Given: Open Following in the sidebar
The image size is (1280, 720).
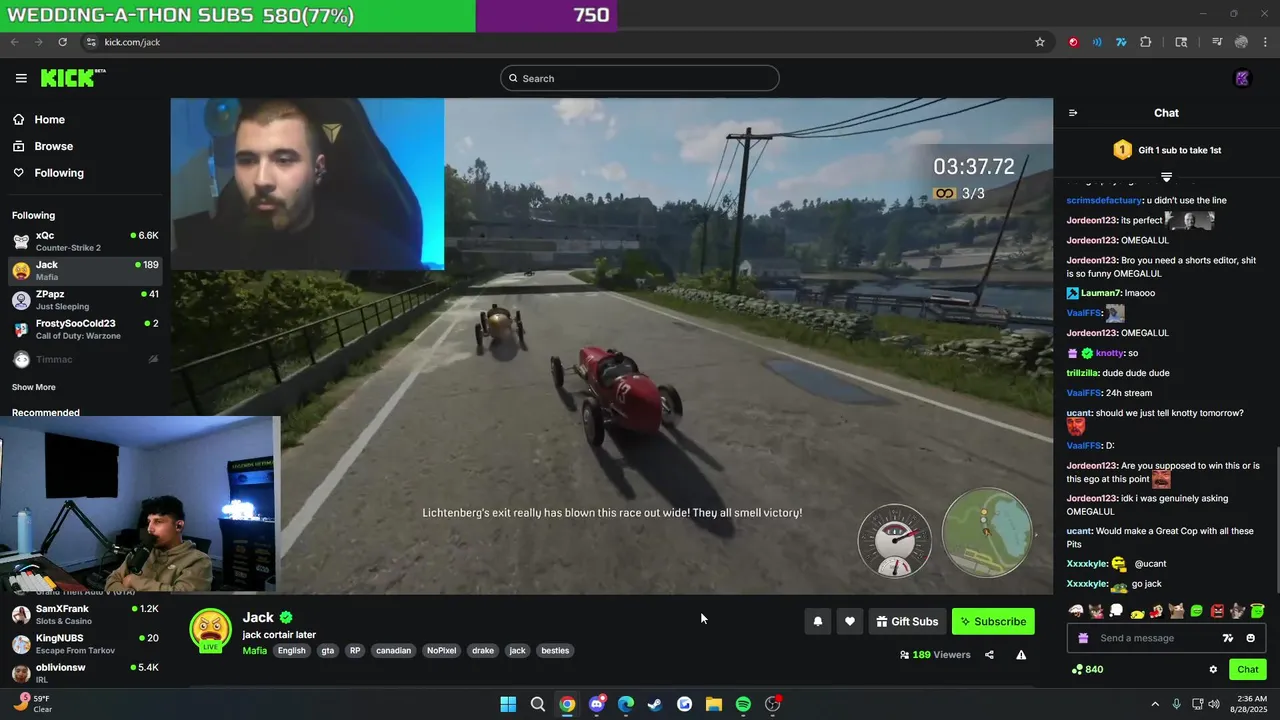Looking at the screenshot, I should pyautogui.click(x=48, y=173).
